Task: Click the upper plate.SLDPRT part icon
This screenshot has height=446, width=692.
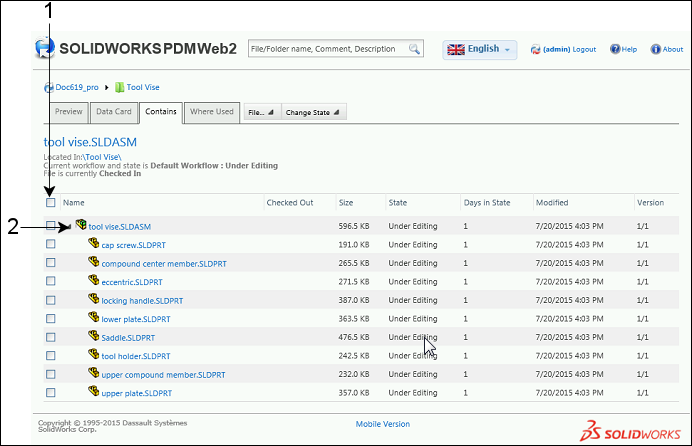Action: pyautogui.click(x=94, y=391)
